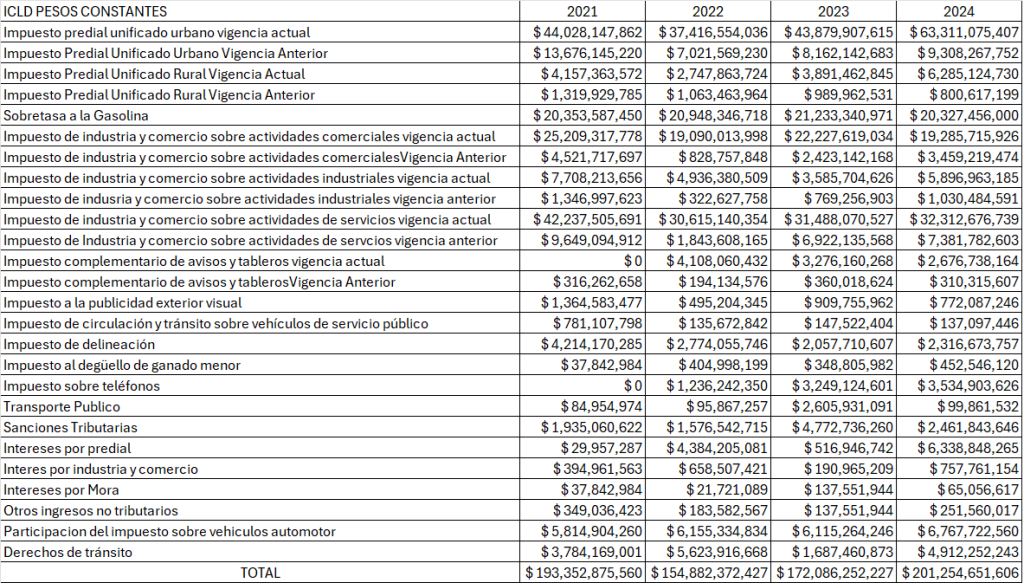Click cell value $32,312,676,739
The image size is (1024, 583).
[x=964, y=219]
